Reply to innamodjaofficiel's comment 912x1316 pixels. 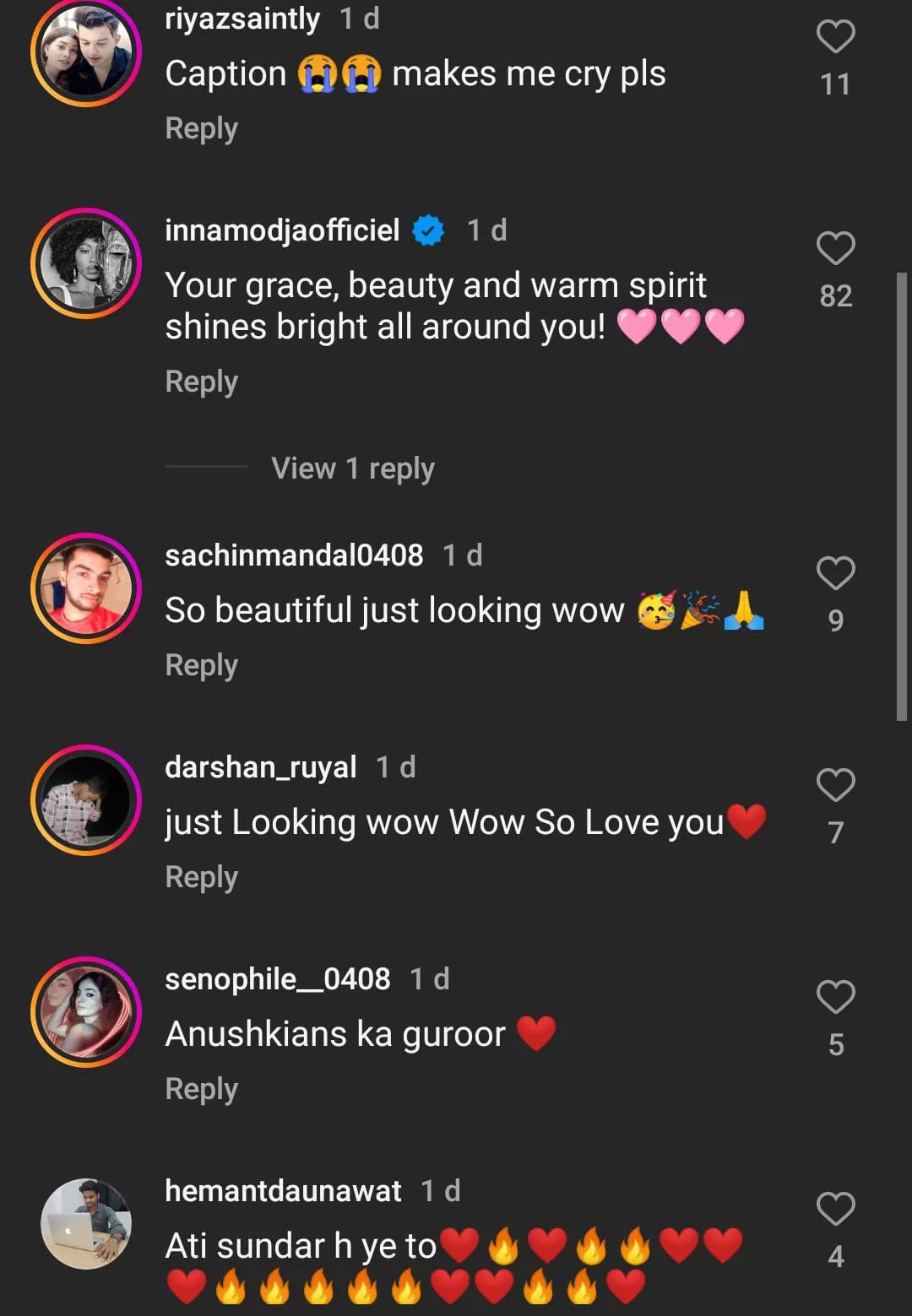click(201, 382)
